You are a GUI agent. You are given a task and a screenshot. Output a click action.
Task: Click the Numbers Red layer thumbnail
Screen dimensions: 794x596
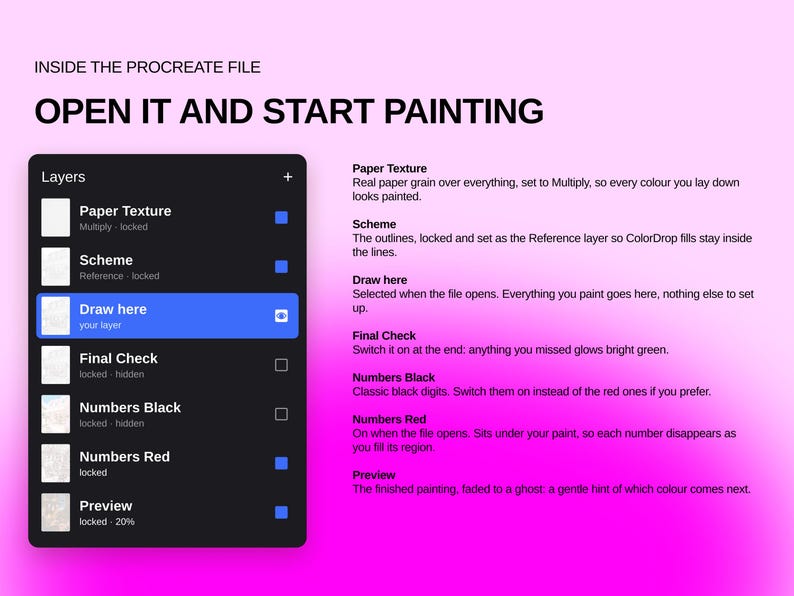(56, 463)
